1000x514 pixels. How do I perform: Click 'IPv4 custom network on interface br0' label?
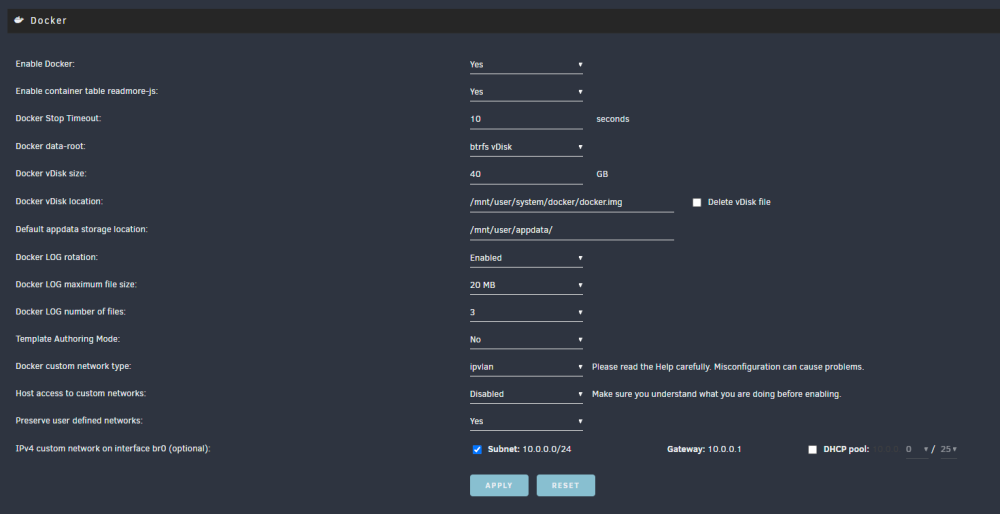click(113, 449)
